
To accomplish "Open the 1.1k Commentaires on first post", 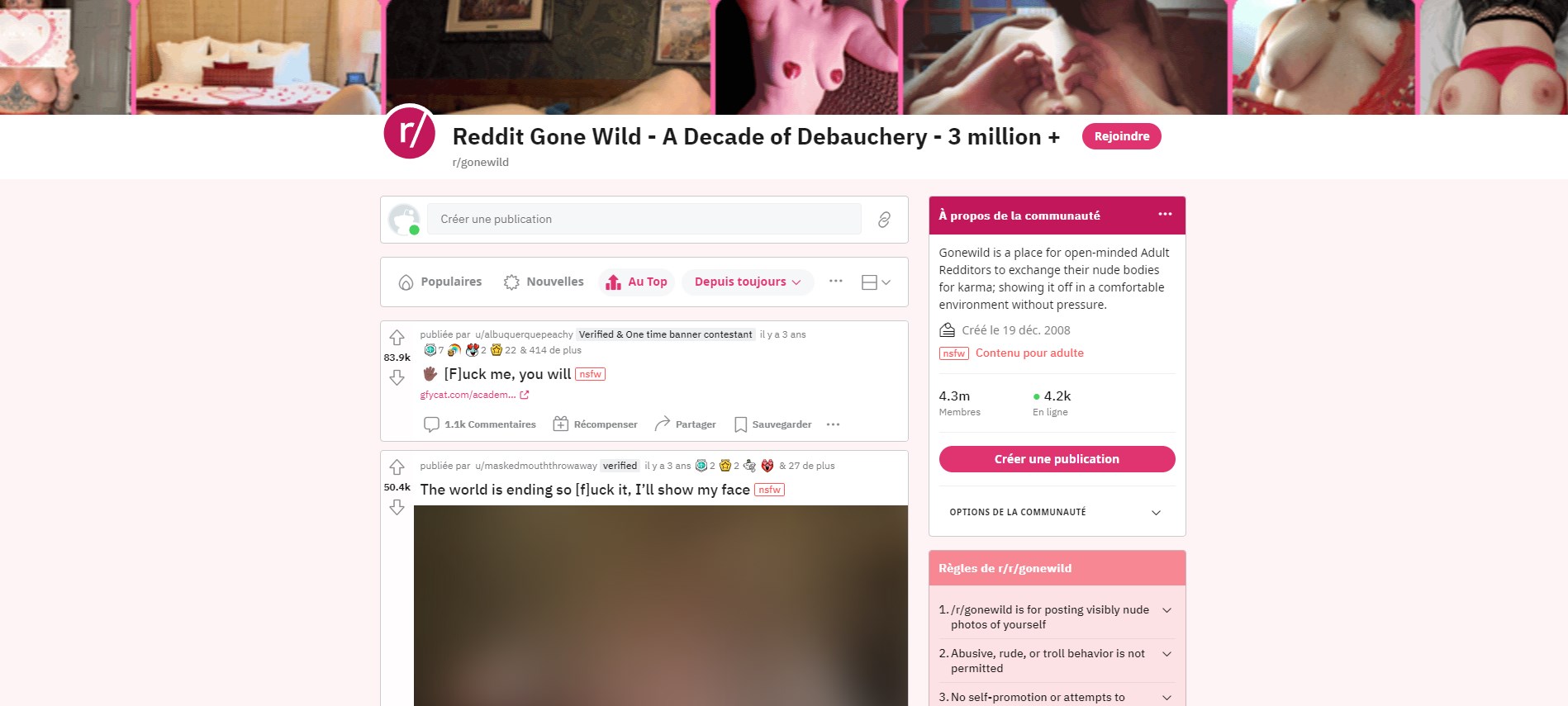I will pos(479,424).
